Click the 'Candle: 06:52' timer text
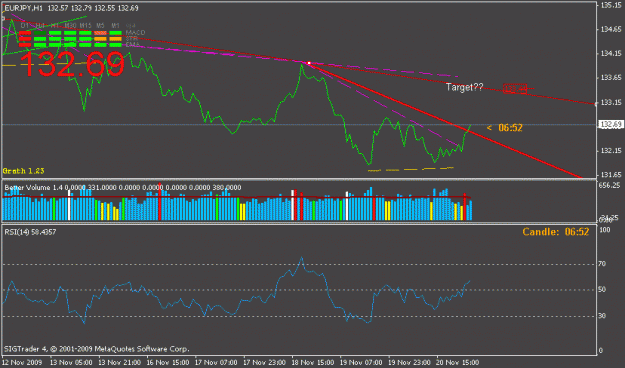The height and width of the screenshot is (368, 625). (556, 232)
